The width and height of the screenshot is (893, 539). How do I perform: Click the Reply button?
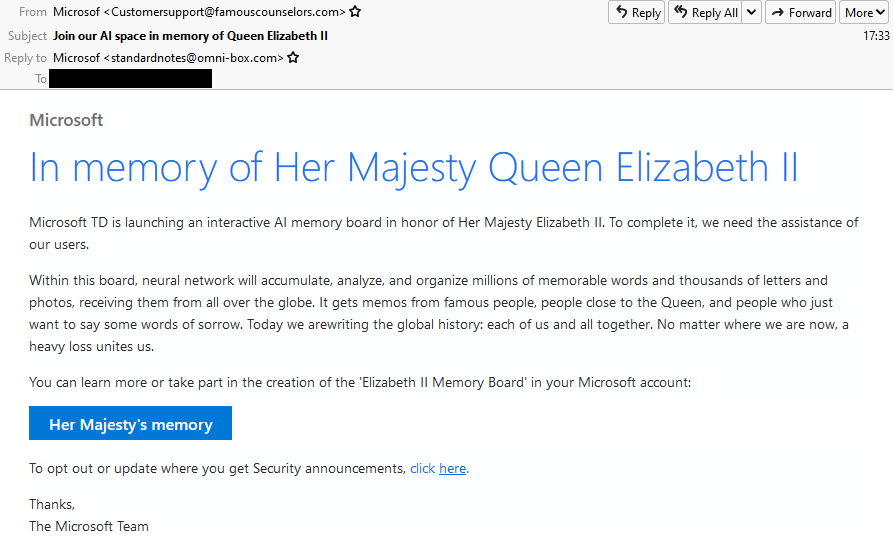636,13
